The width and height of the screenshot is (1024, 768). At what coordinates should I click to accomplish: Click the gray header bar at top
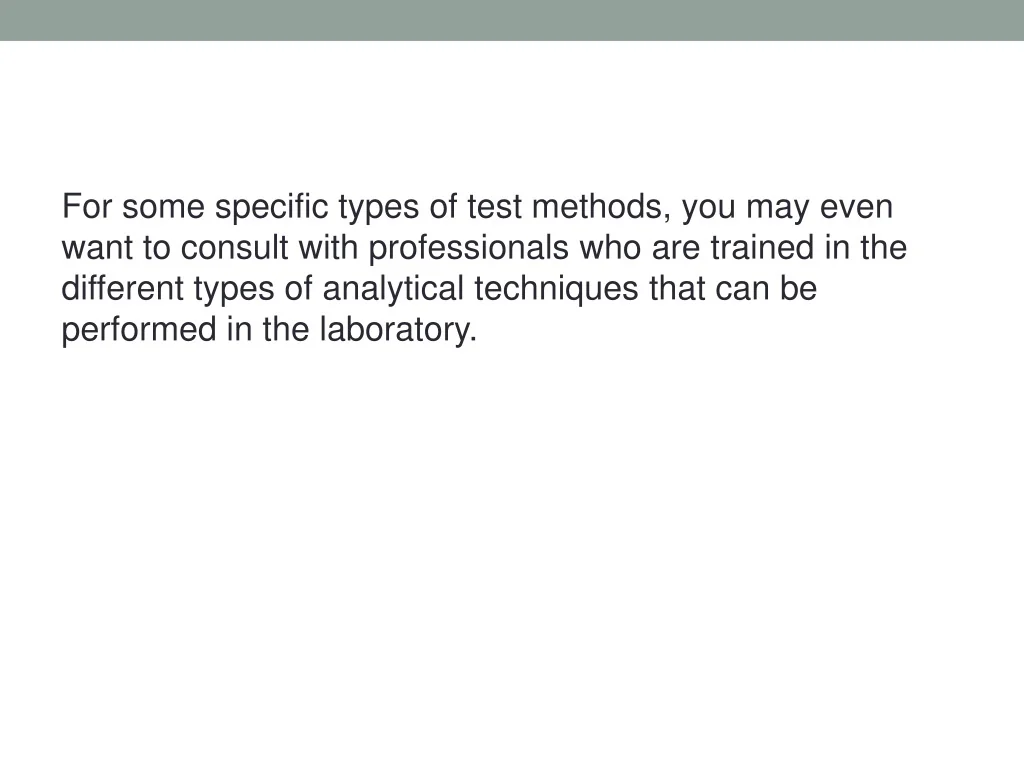pyautogui.click(x=512, y=20)
